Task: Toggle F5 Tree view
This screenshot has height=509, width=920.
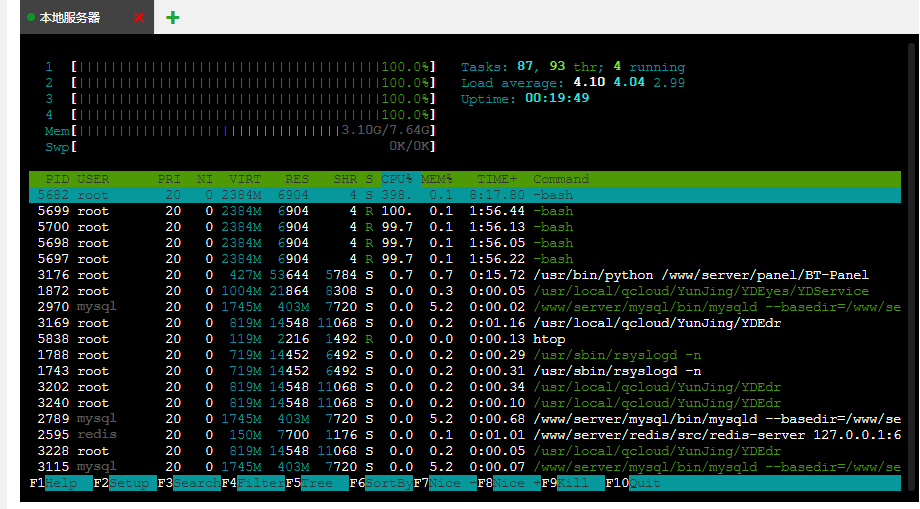Action: [x=317, y=483]
